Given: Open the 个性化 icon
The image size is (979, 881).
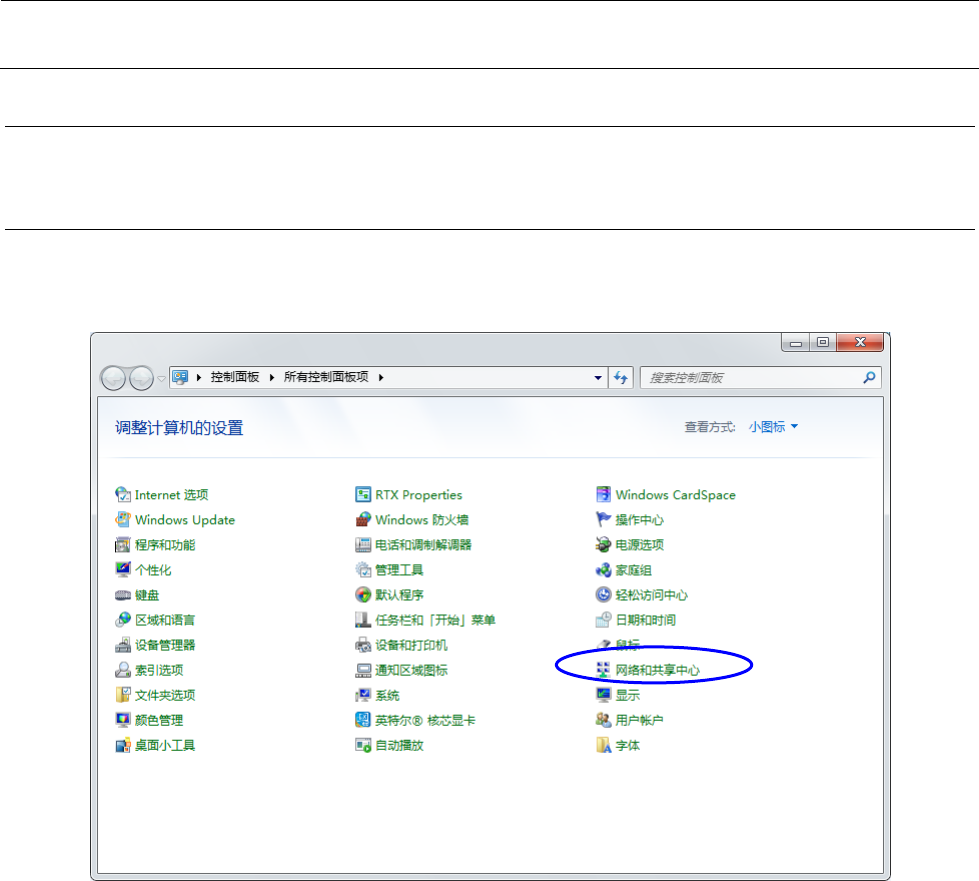Looking at the screenshot, I should tap(123, 569).
